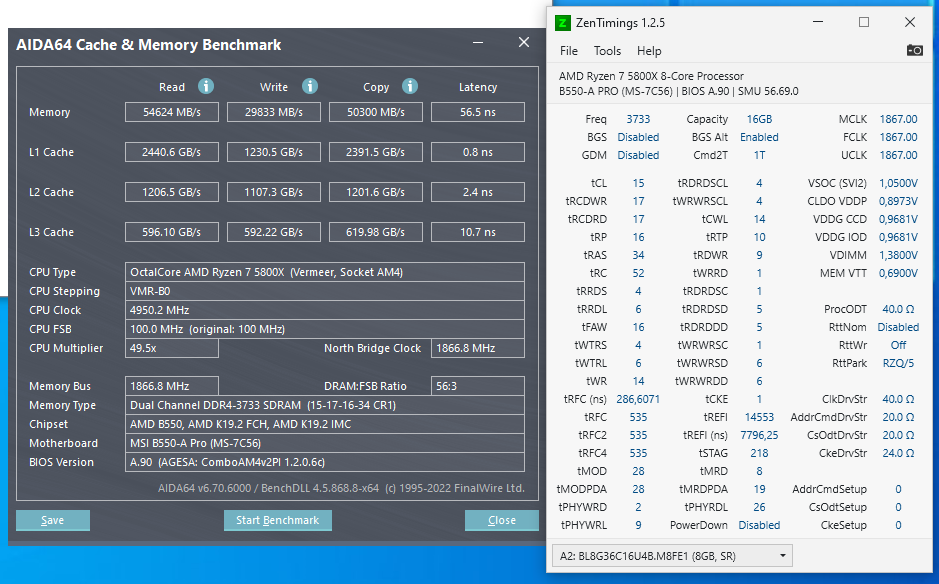Open the File menu in ZenTimings
This screenshot has height=584, width=939.
click(569, 51)
